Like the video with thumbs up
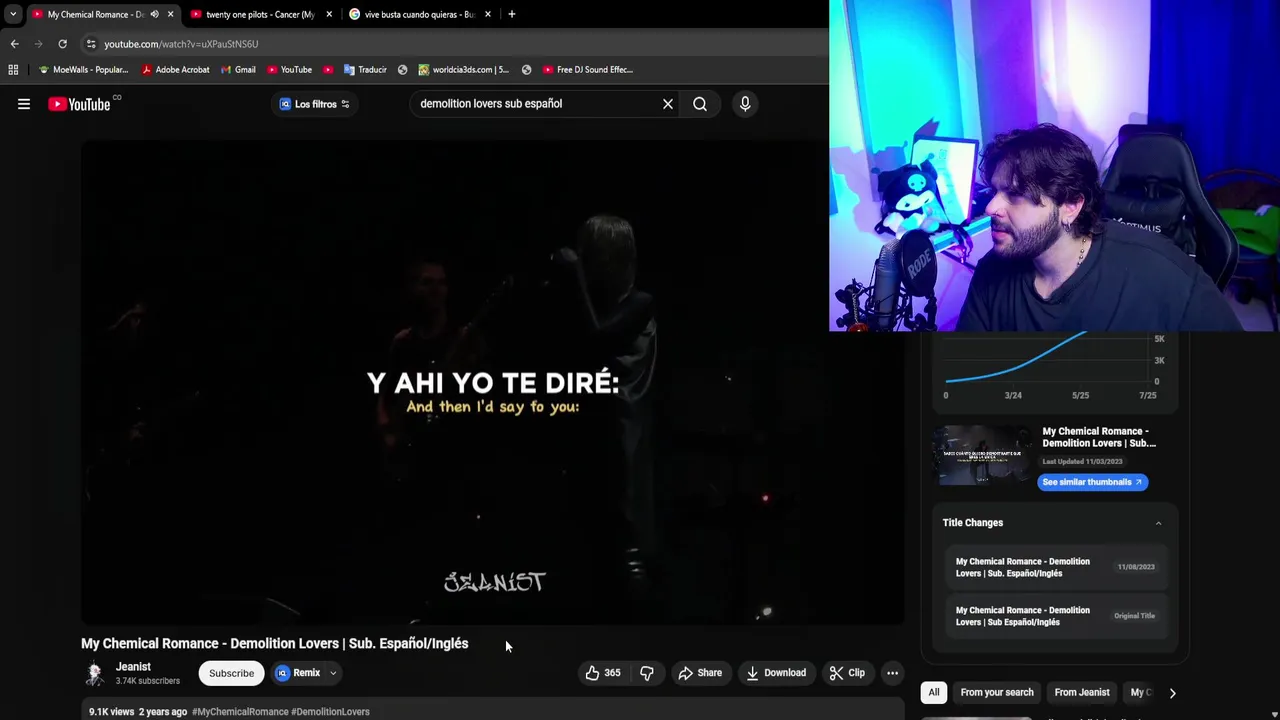Screen dimensions: 1280x720 [x=603, y=673]
